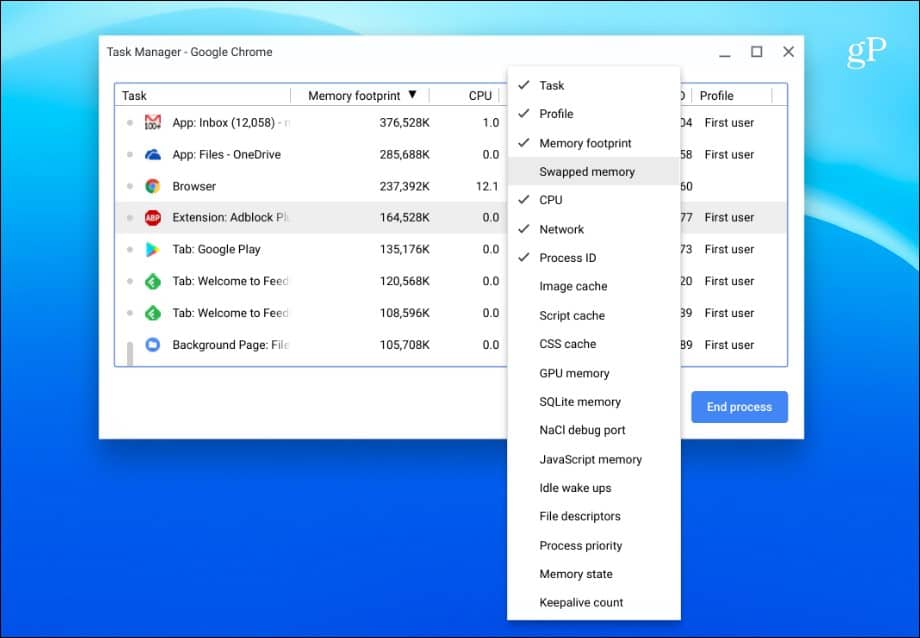Click the 1.0 CPU value for Inbox
Image resolution: width=920 pixels, height=638 pixels.
(491, 123)
